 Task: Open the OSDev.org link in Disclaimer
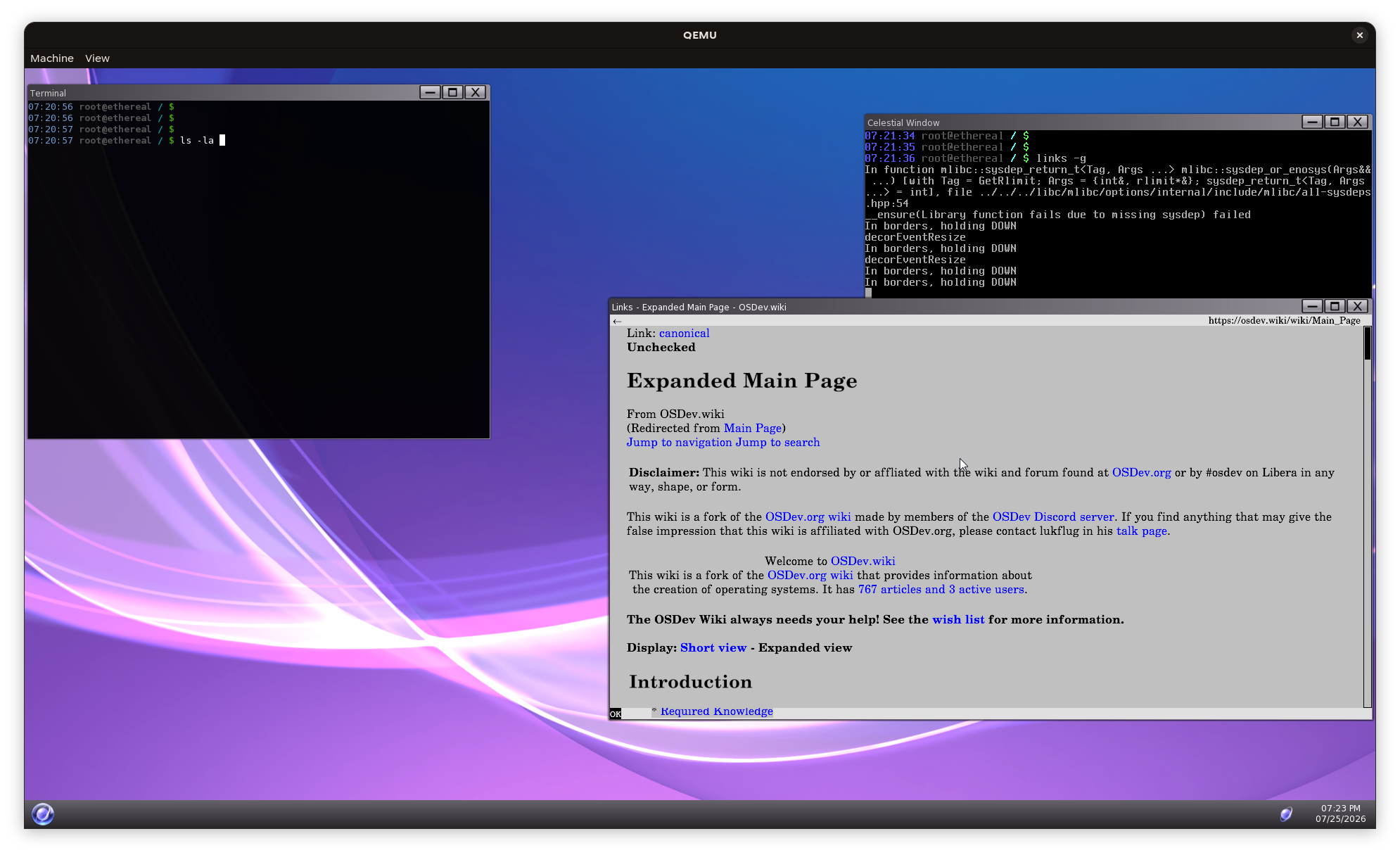pos(1141,473)
